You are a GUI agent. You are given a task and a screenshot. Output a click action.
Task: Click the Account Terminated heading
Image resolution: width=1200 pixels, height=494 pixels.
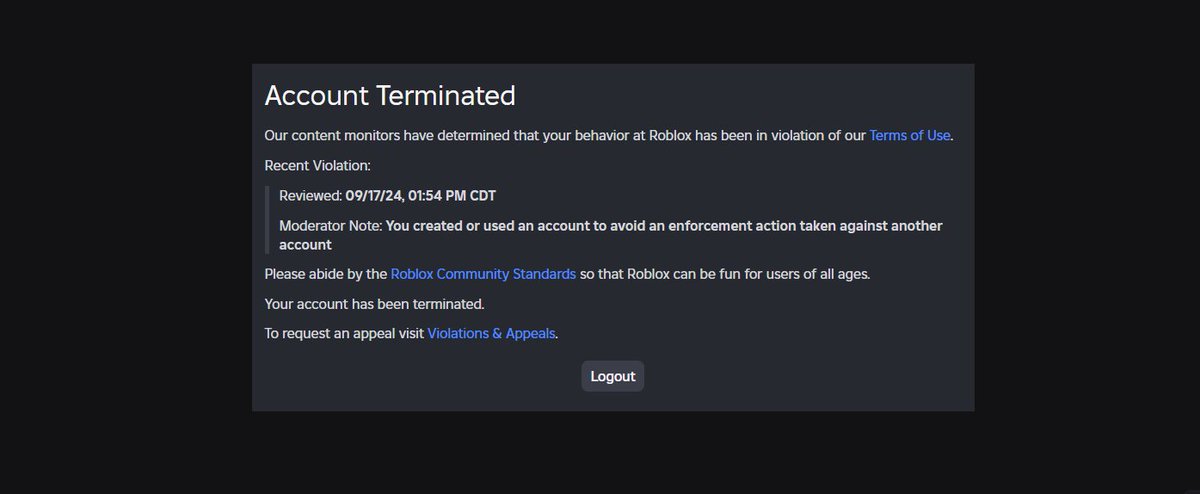(x=390, y=96)
